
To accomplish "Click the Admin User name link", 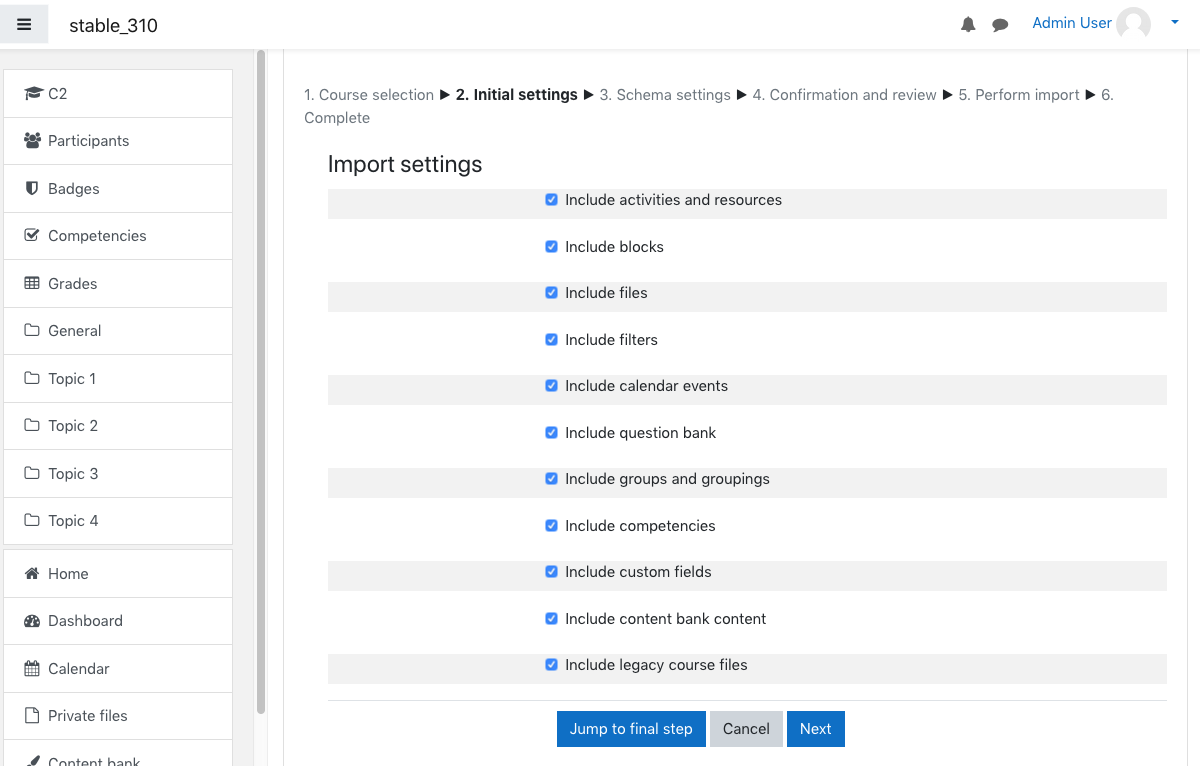I will coord(1072,23).
